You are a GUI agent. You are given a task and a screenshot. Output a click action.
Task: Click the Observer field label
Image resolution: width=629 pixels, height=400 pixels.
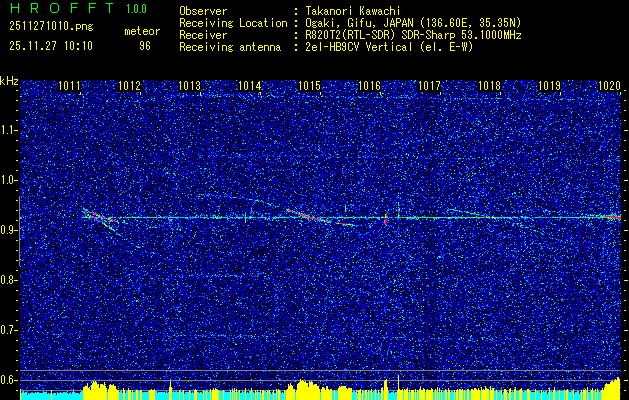203,11
